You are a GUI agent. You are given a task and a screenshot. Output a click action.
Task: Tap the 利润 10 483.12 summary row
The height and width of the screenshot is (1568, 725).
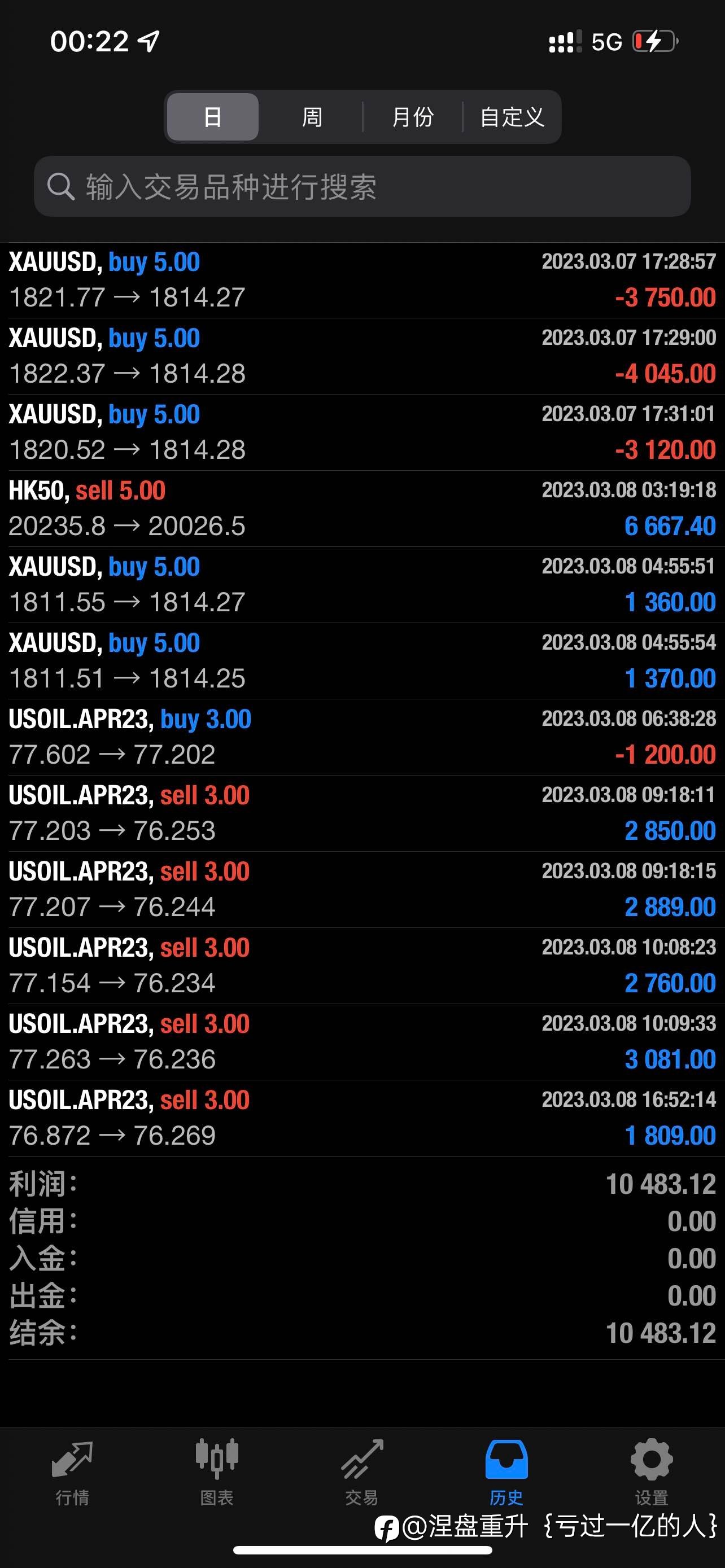coord(362,1185)
